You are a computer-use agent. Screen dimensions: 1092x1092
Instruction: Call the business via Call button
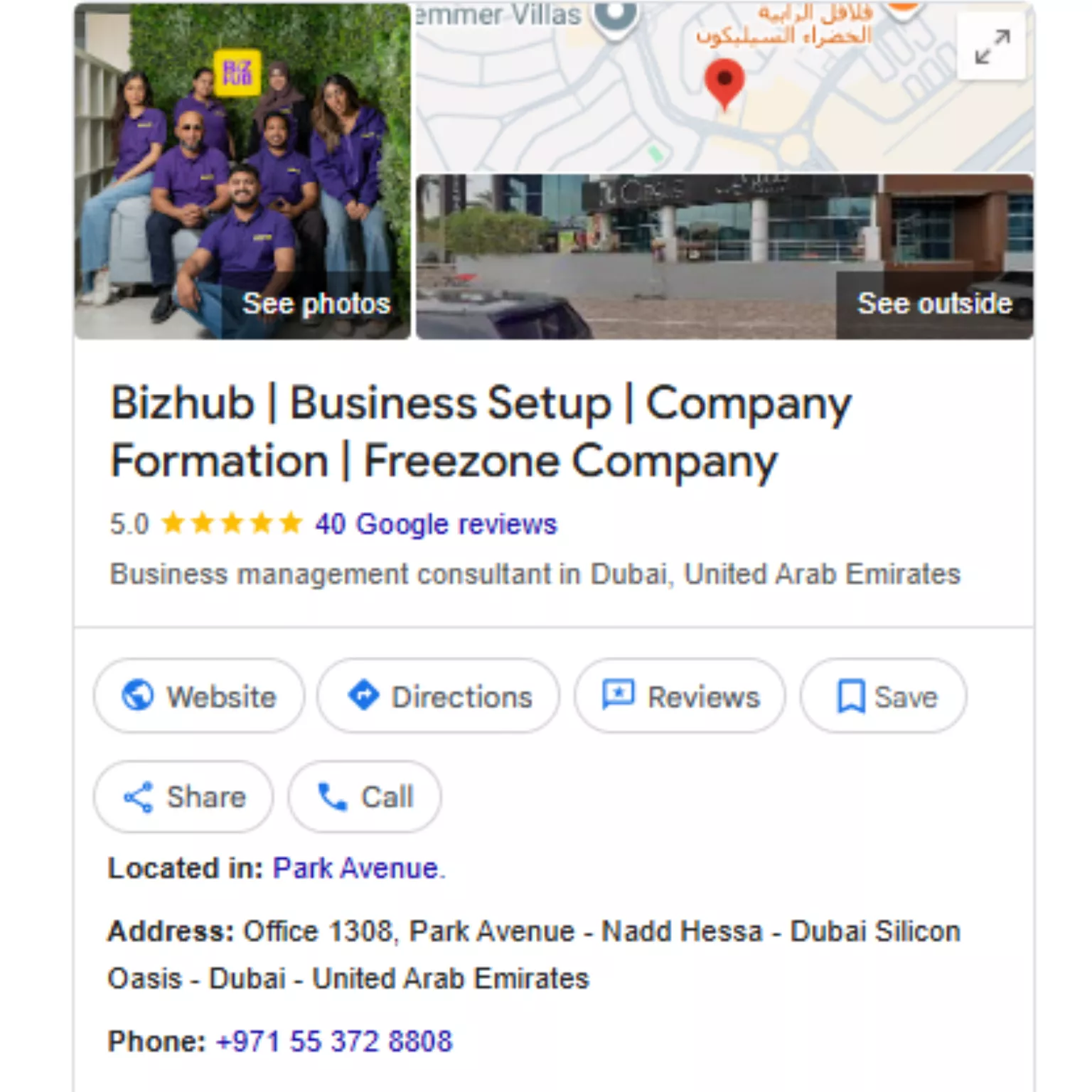[x=365, y=797]
